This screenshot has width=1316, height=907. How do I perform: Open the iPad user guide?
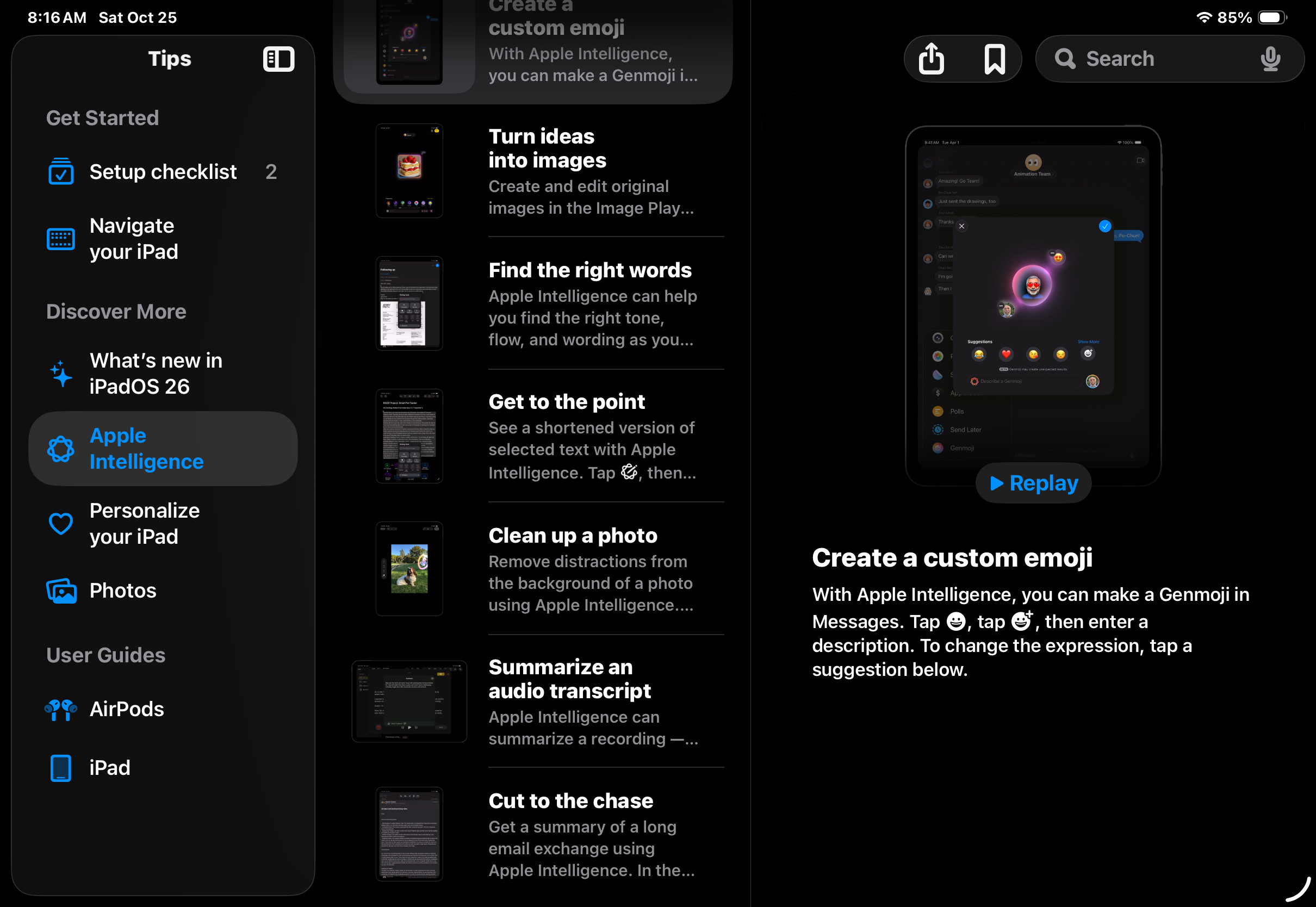pos(110,768)
